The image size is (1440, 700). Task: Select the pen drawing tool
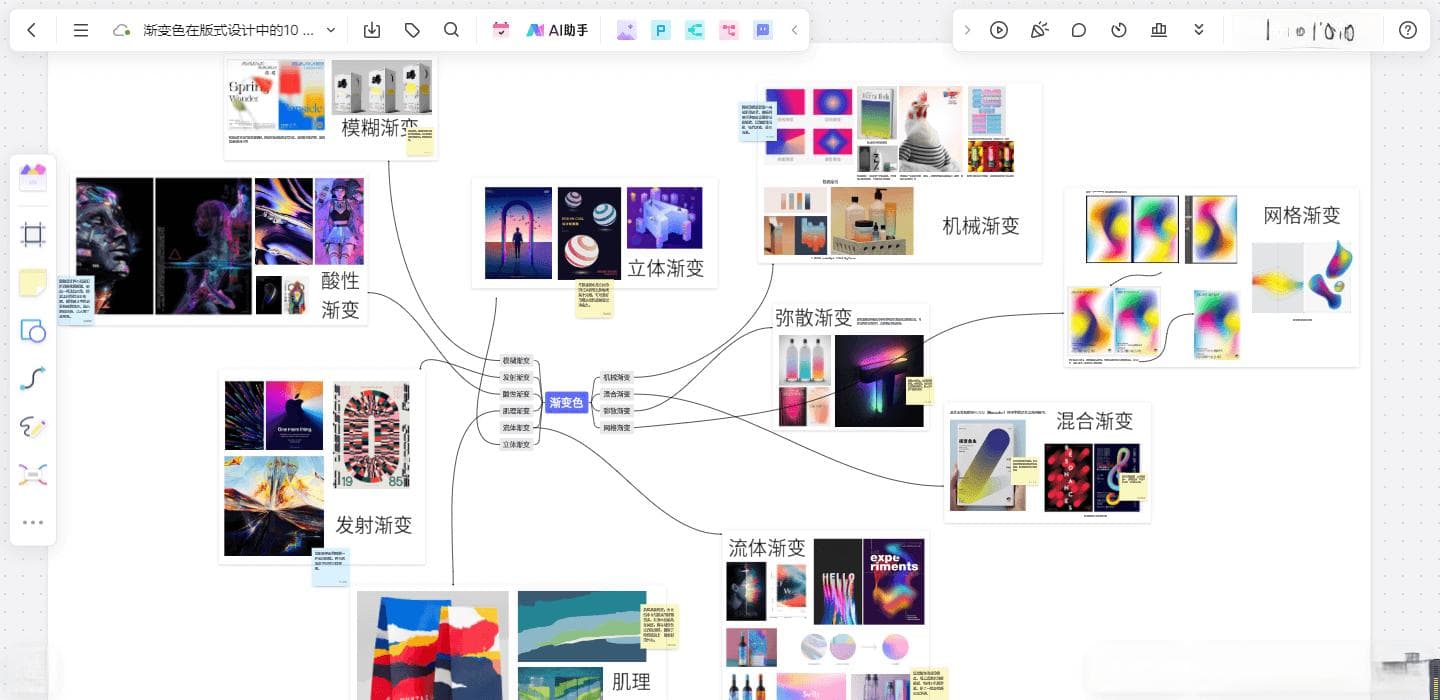(33, 427)
